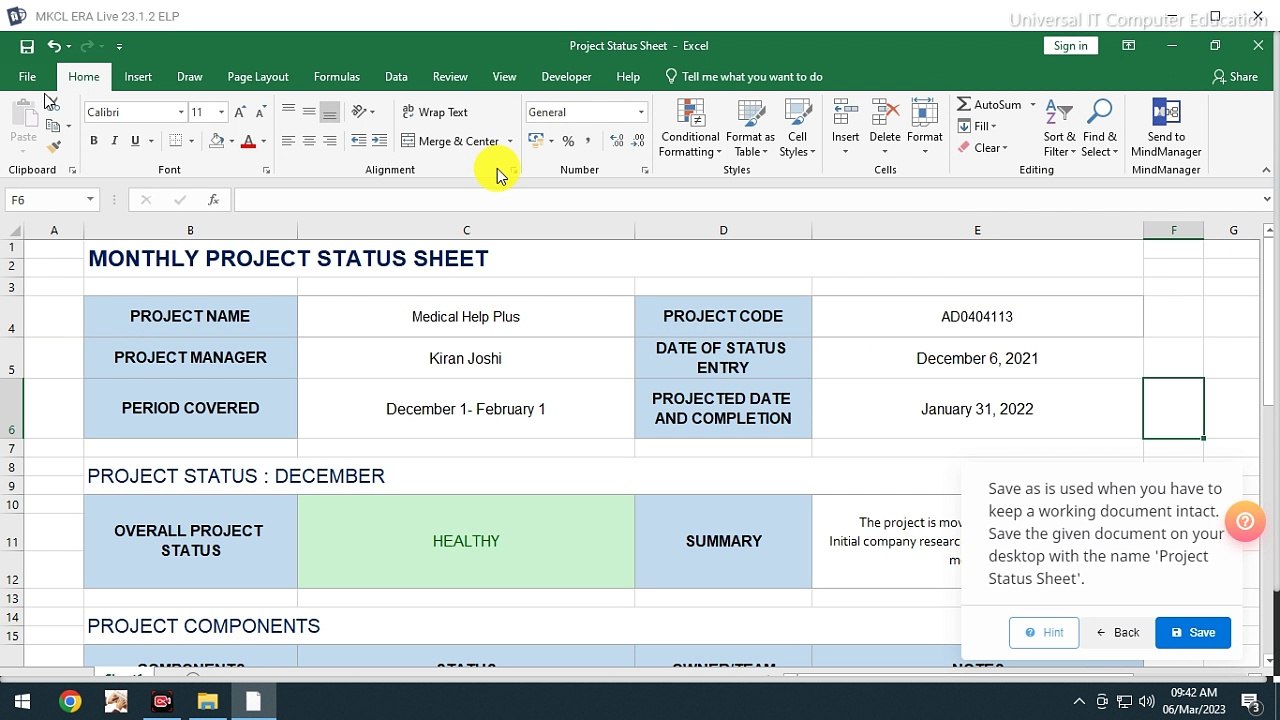
Task: Open the font name dropdown showing Calibri
Action: [x=181, y=112]
